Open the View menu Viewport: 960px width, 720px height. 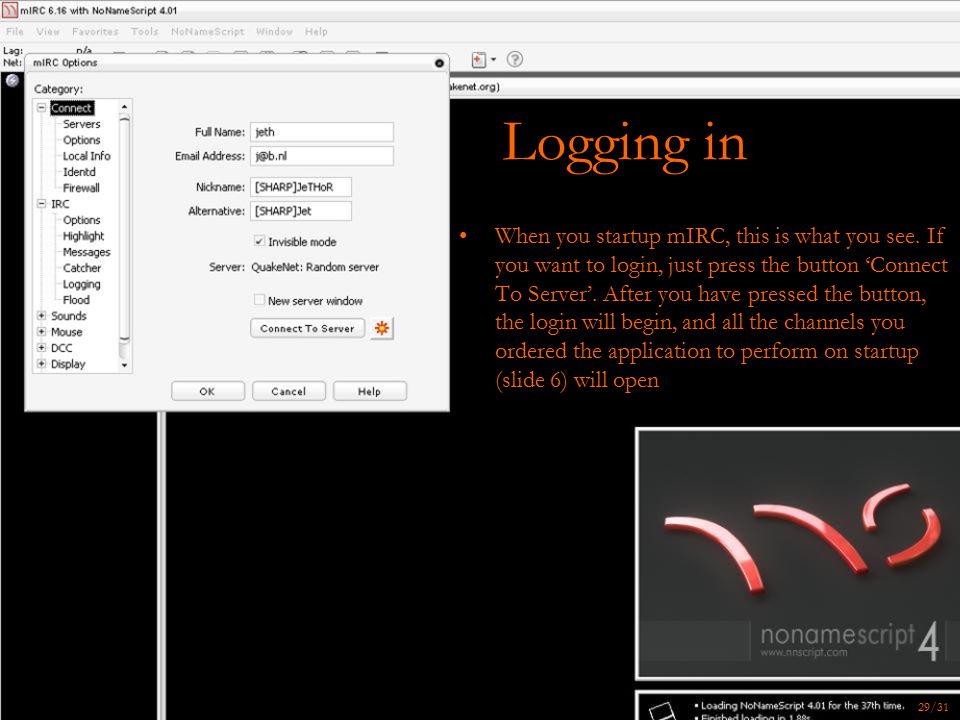click(48, 31)
